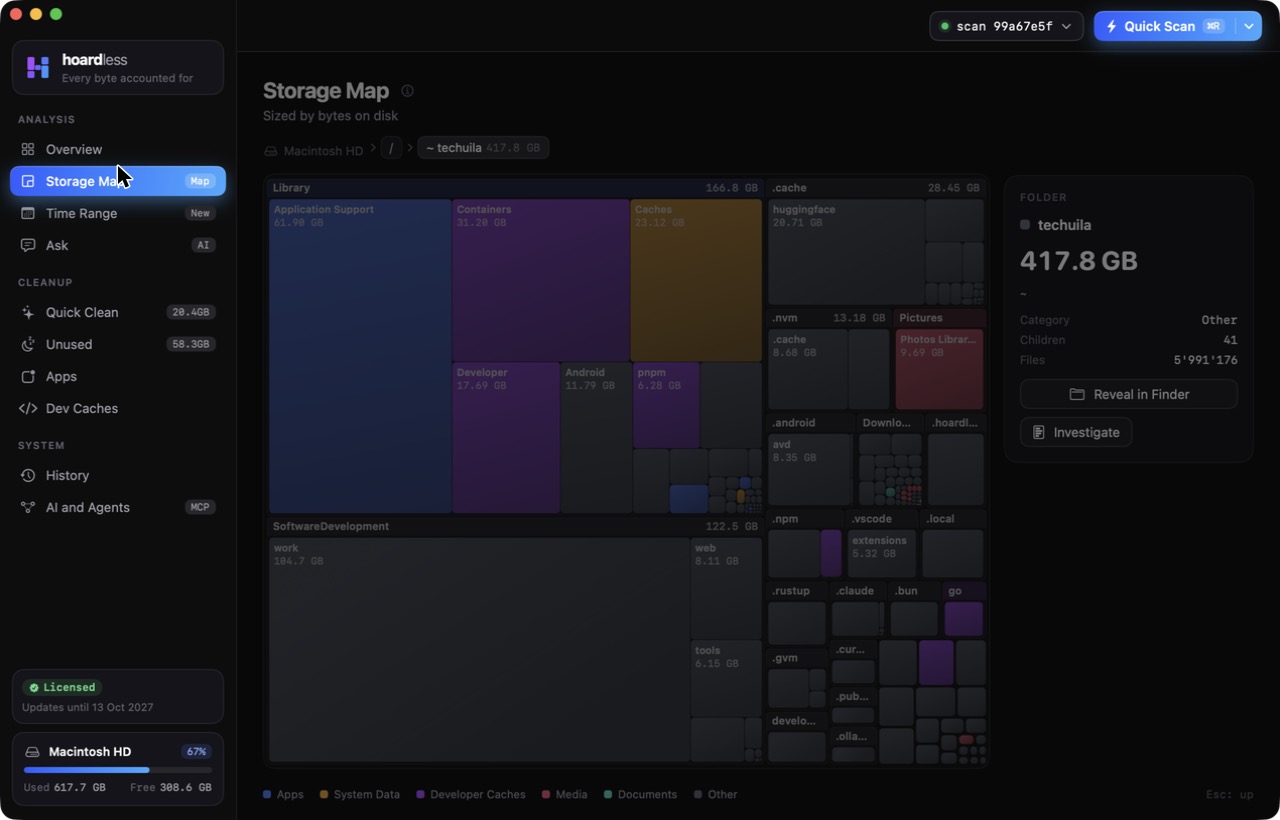Click the Overview grid icon

28,149
